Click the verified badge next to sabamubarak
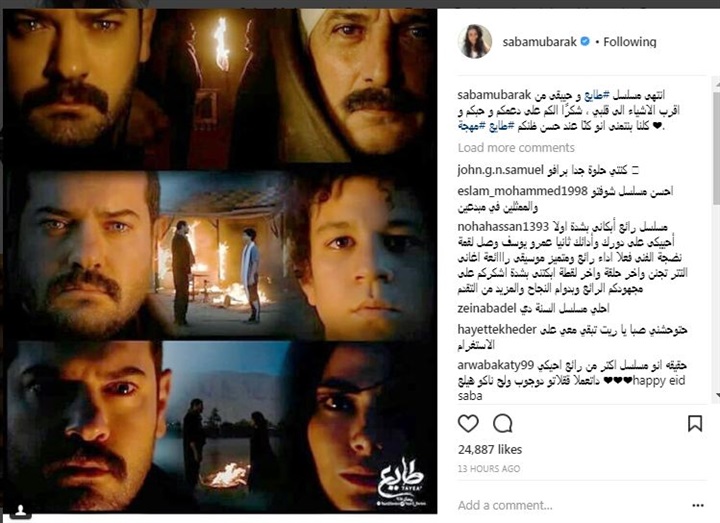The image size is (720, 523). 585,42
